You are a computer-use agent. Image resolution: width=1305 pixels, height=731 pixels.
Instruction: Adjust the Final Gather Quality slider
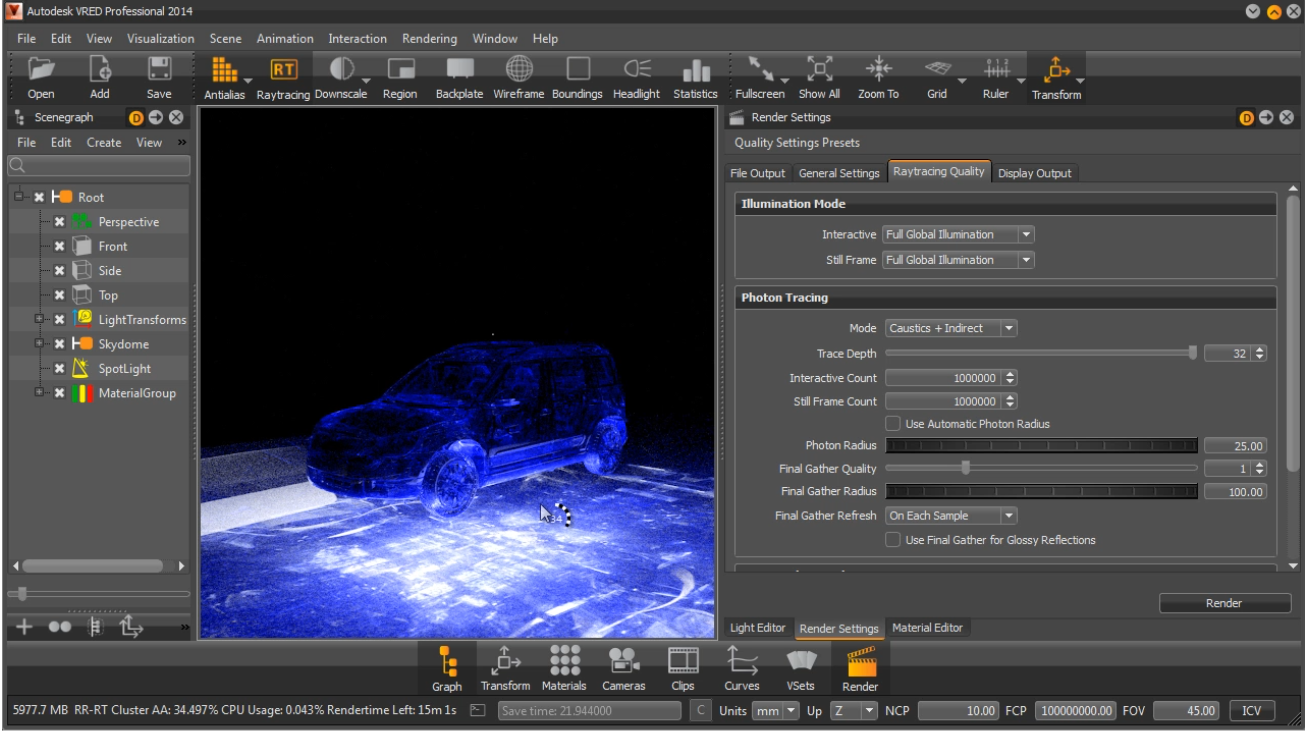point(965,468)
